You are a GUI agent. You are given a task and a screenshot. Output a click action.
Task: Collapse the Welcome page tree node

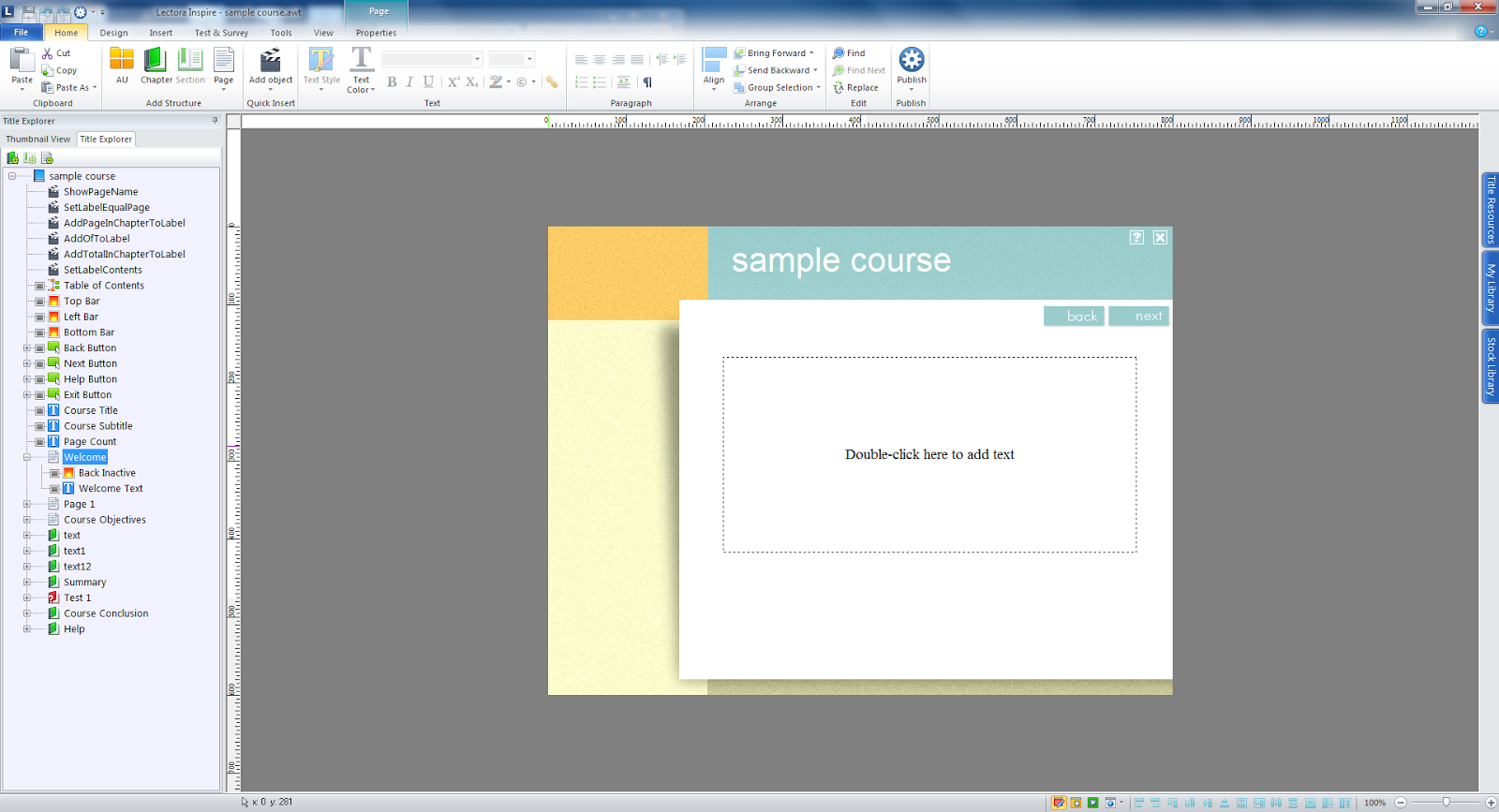(x=27, y=458)
